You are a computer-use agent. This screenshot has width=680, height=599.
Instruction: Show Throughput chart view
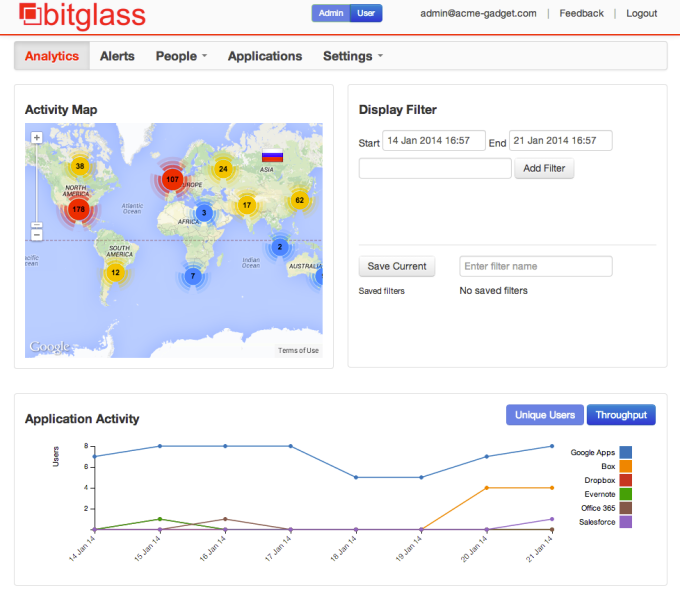(621, 415)
